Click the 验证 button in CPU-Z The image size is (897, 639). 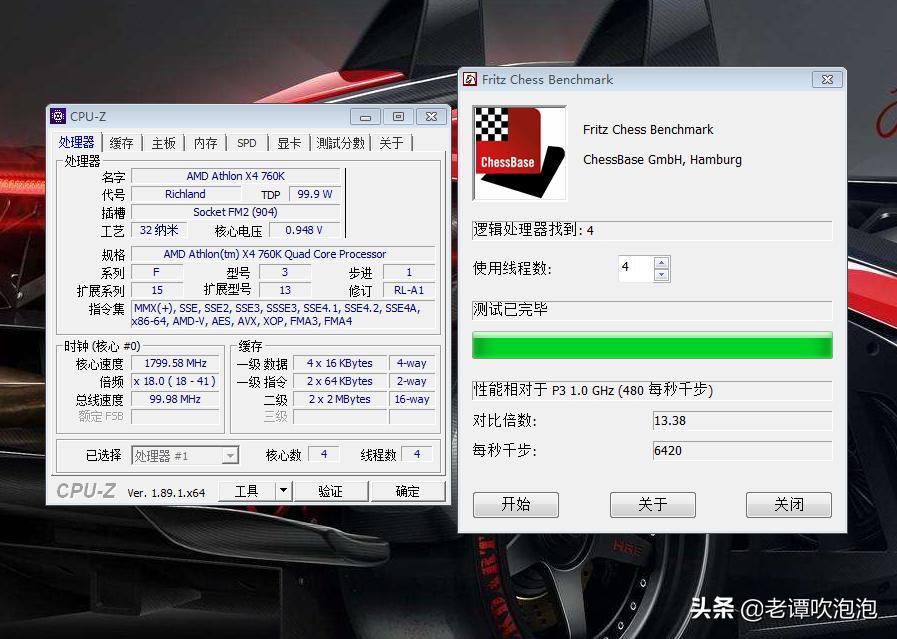[331, 490]
